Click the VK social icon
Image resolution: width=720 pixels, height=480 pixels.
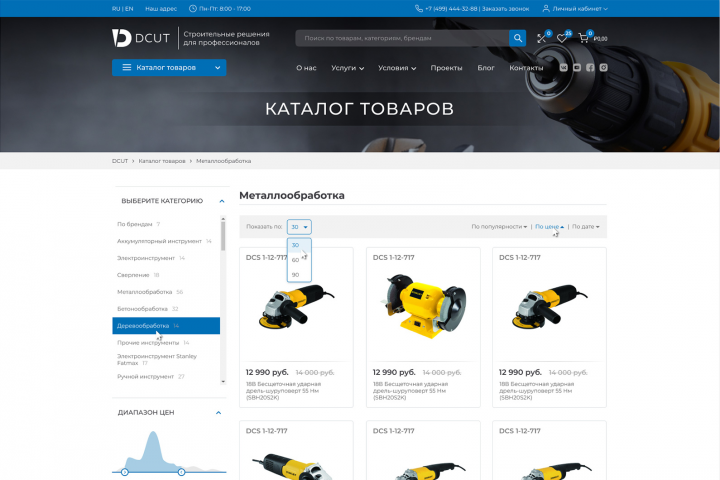[563, 68]
